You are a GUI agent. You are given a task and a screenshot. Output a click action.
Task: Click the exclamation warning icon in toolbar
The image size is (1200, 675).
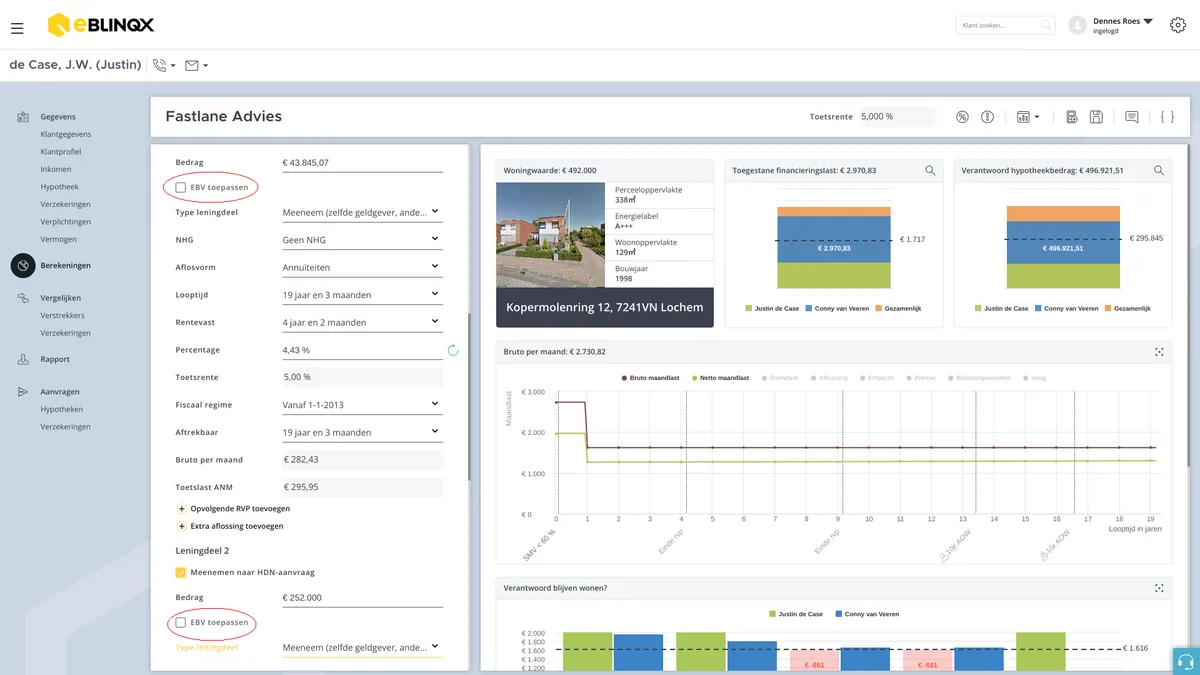(987, 117)
